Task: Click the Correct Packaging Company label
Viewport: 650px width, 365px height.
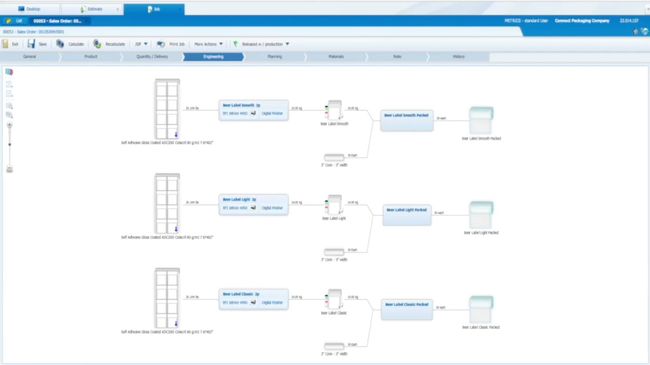Action: pyautogui.click(x=582, y=21)
